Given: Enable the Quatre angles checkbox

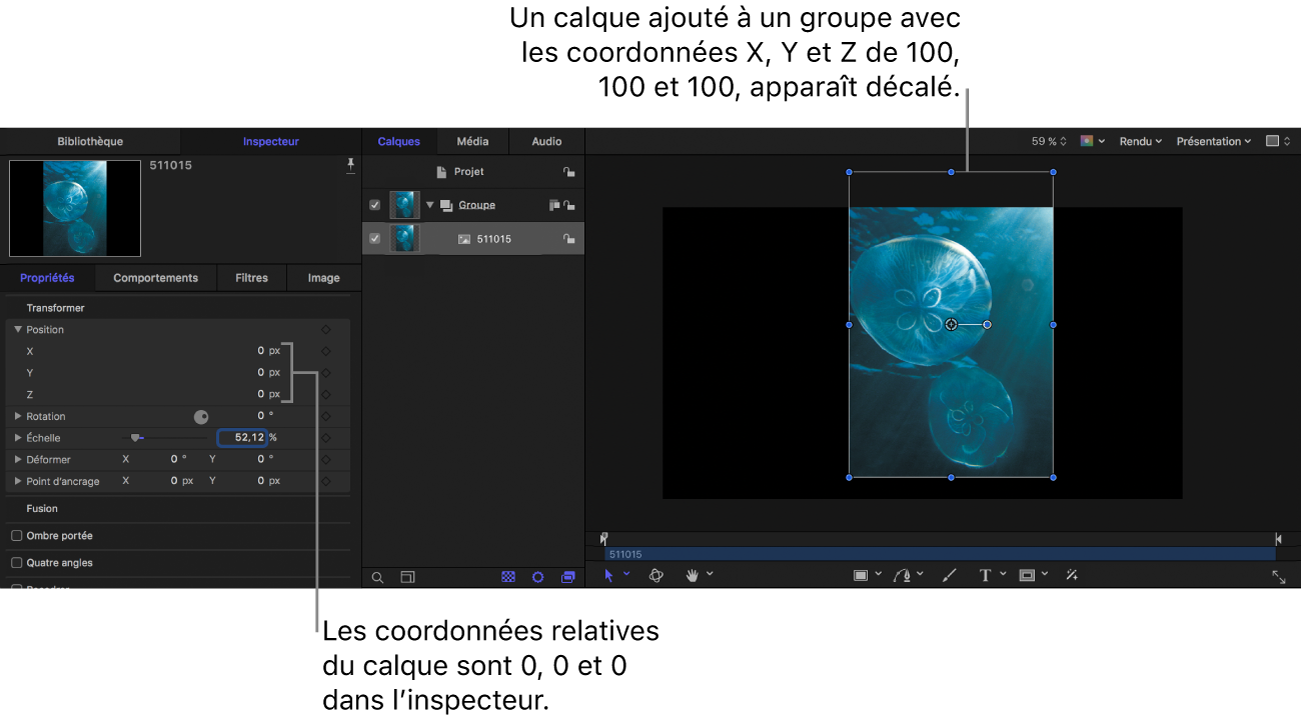Looking at the screenshot, I should 17,563.
